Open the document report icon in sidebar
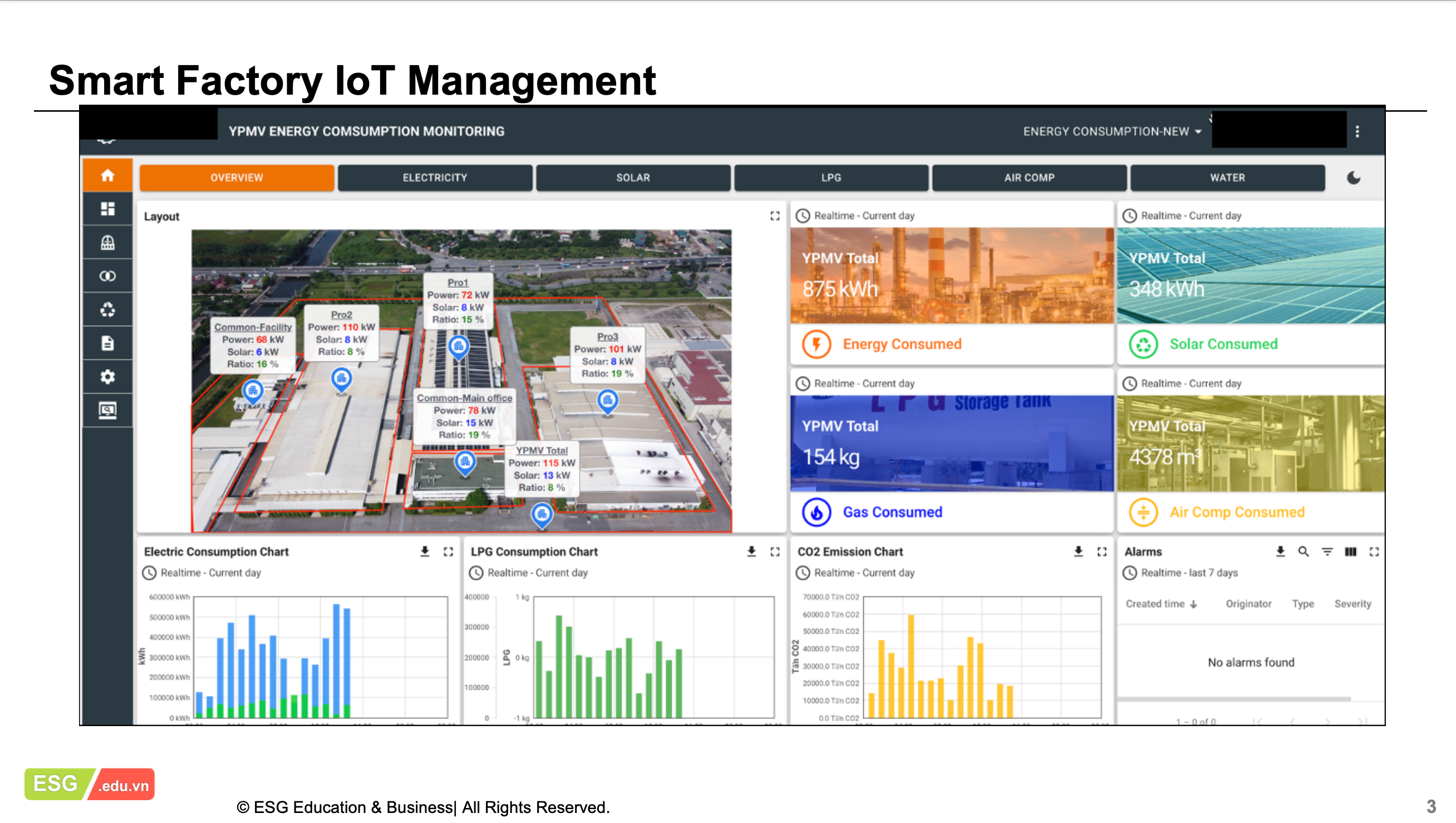Screen dimensions: 1456x823 coord(107,344)
